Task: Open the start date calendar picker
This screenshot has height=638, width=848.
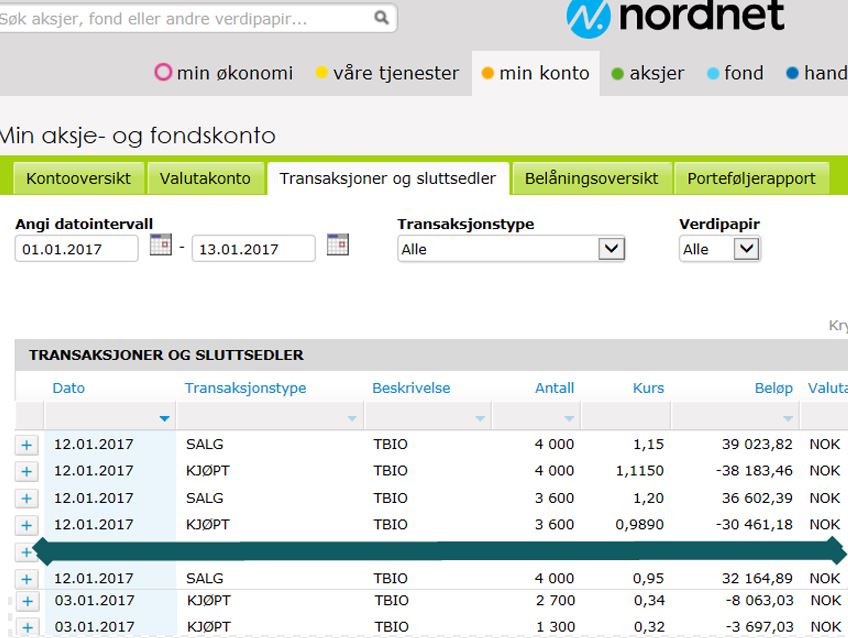Action: click(161, 245)
